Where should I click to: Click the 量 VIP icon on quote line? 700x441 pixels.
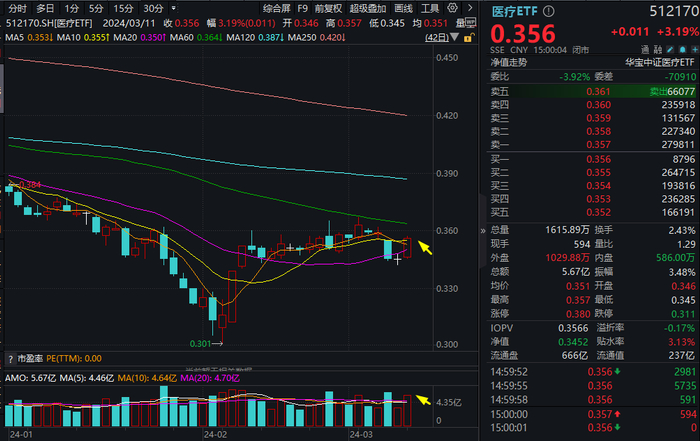click(x=466, y=23)
